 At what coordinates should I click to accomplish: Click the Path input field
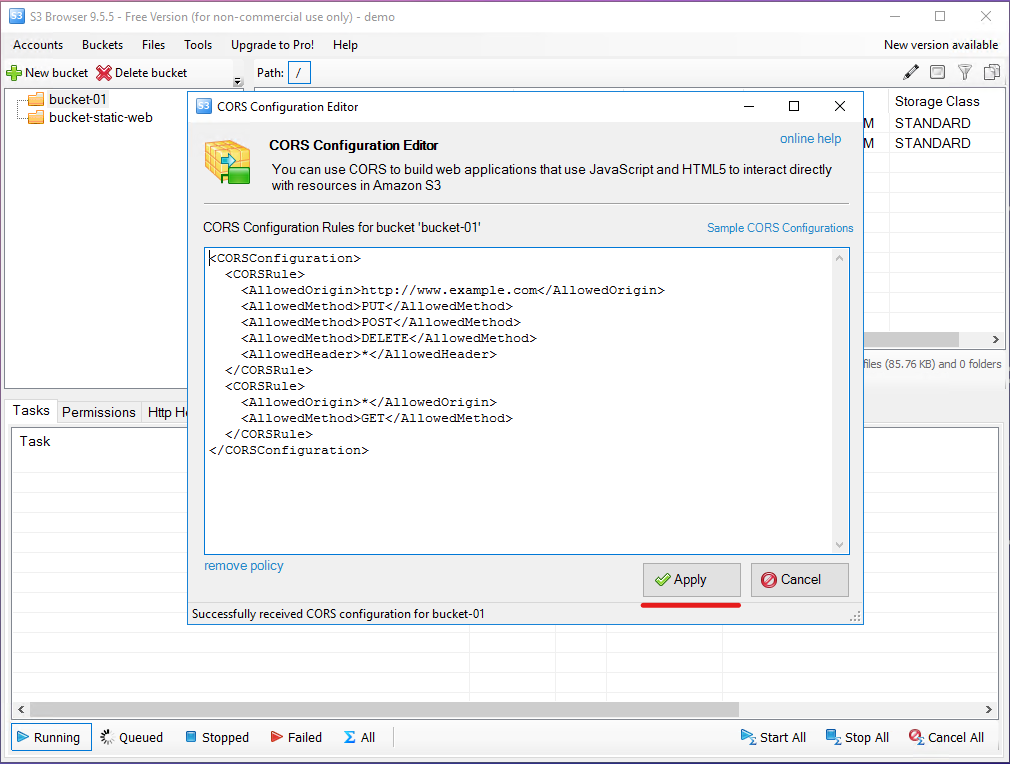pyautogui.click(x=299, y=72)
